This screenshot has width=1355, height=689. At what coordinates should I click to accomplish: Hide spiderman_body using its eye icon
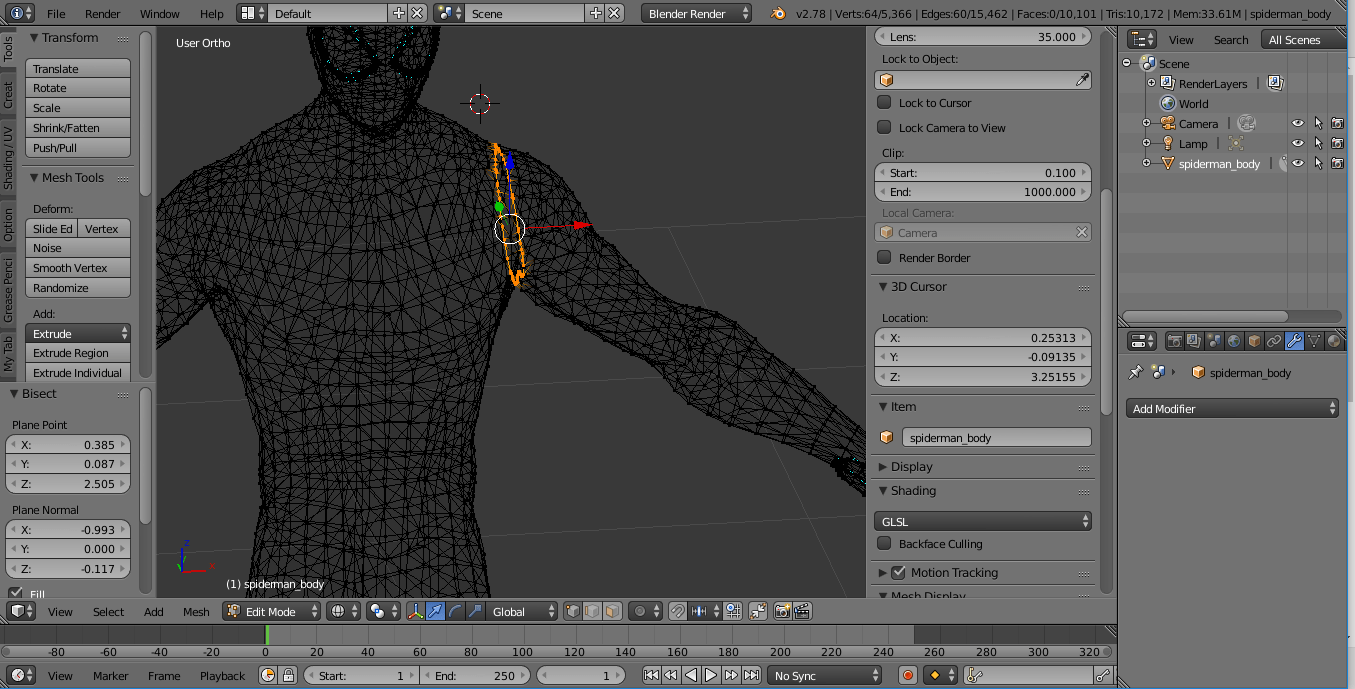pyautogui.click(x=1297, y=163)
